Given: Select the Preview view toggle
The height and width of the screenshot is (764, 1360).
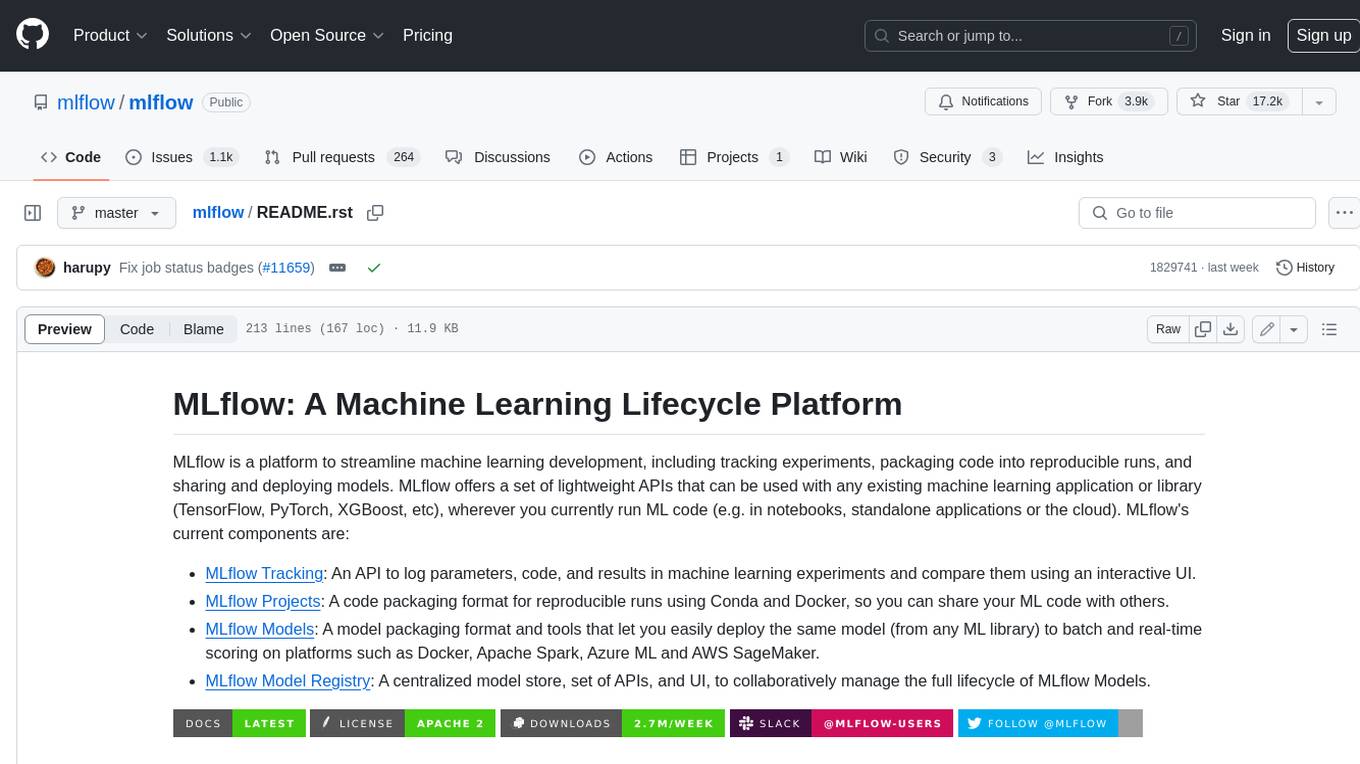Looking at the screenshot, I should pyautogui.click(x=65, y=329).
